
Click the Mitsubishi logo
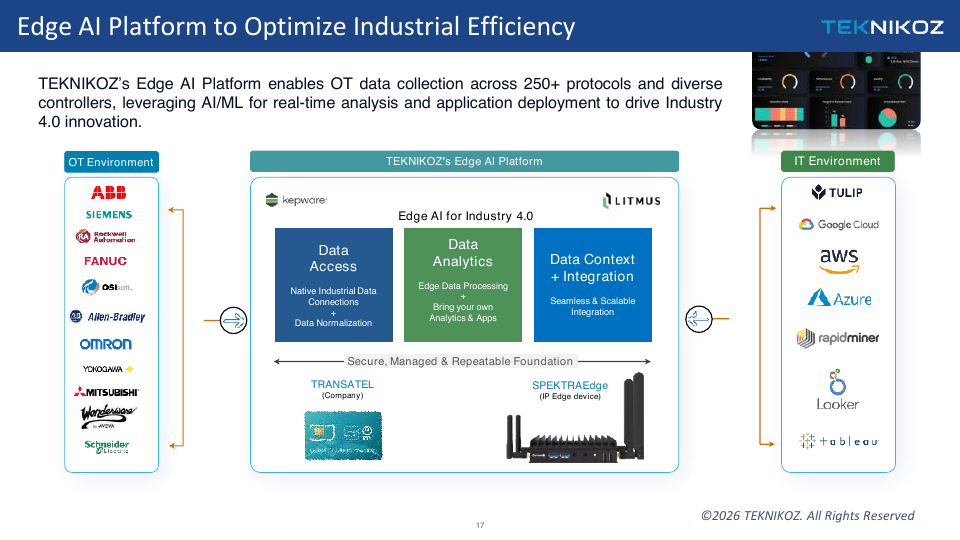click(x=107, y=392)
